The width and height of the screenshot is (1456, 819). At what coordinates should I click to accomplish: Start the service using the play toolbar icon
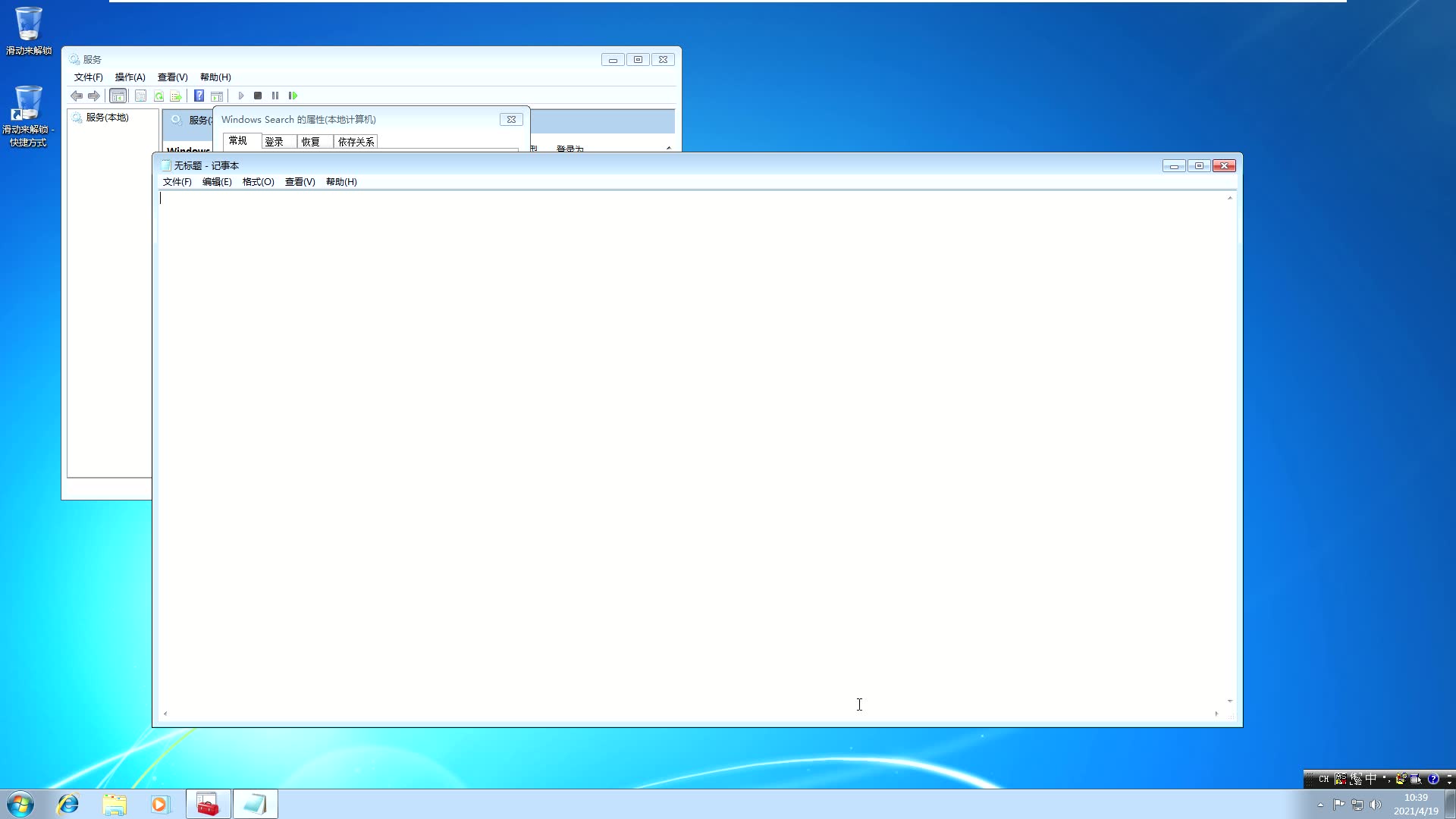[x=241, y=96]
